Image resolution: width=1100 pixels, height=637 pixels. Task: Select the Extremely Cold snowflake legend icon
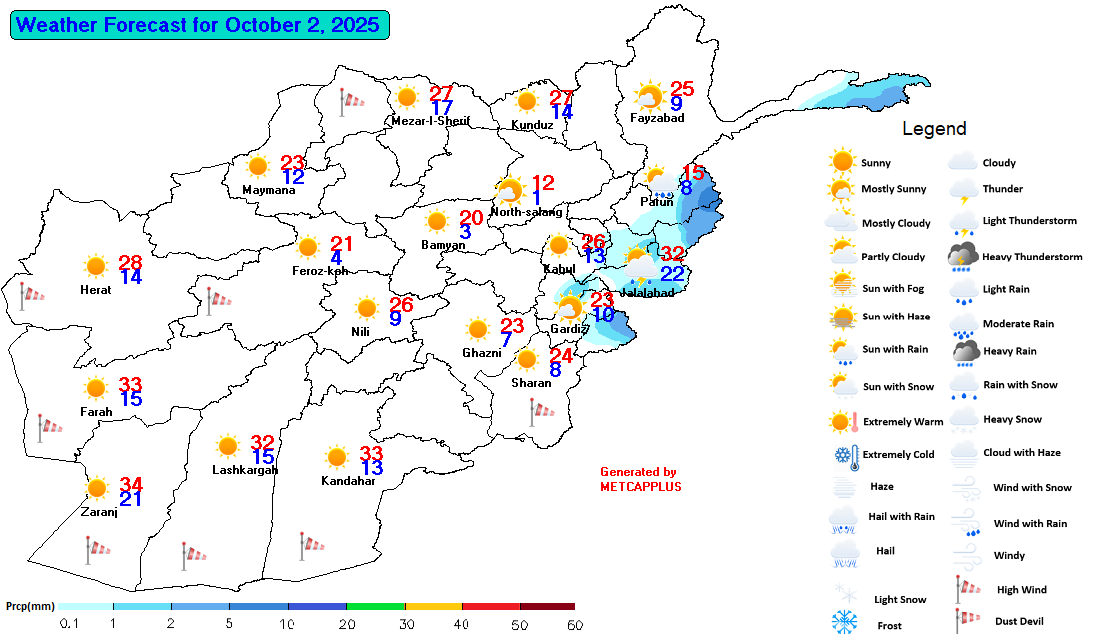tap(843, 455)
